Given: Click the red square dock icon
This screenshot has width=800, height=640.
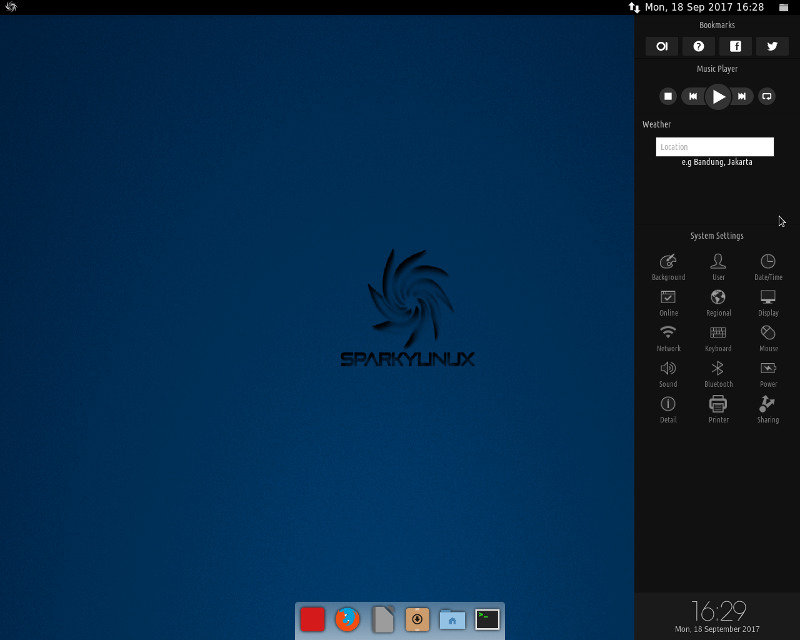Looking at the screenshot, I should [312, 619].
